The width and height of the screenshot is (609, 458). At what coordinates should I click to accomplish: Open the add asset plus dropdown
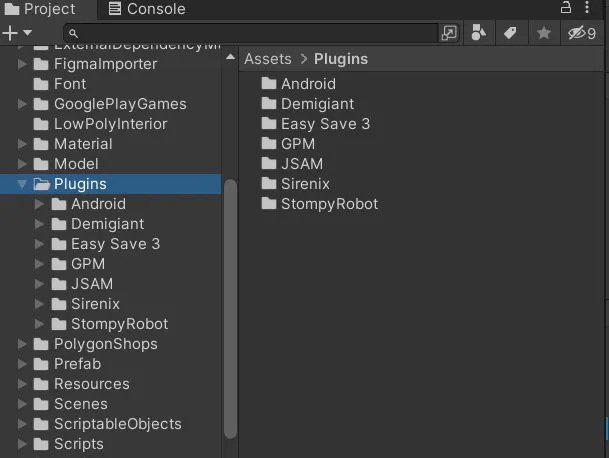coord(17,33)
